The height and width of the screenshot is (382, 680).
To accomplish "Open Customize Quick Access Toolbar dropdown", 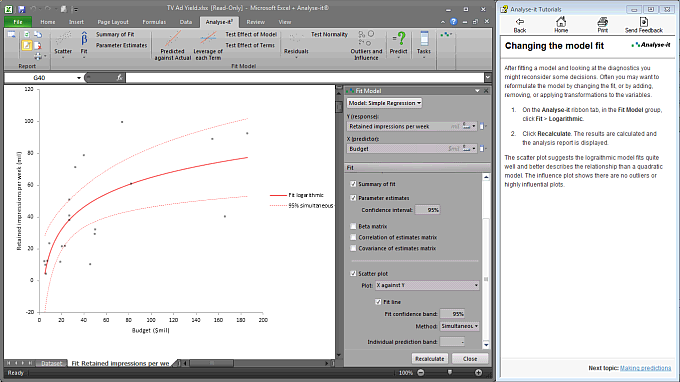I will 75,9.
